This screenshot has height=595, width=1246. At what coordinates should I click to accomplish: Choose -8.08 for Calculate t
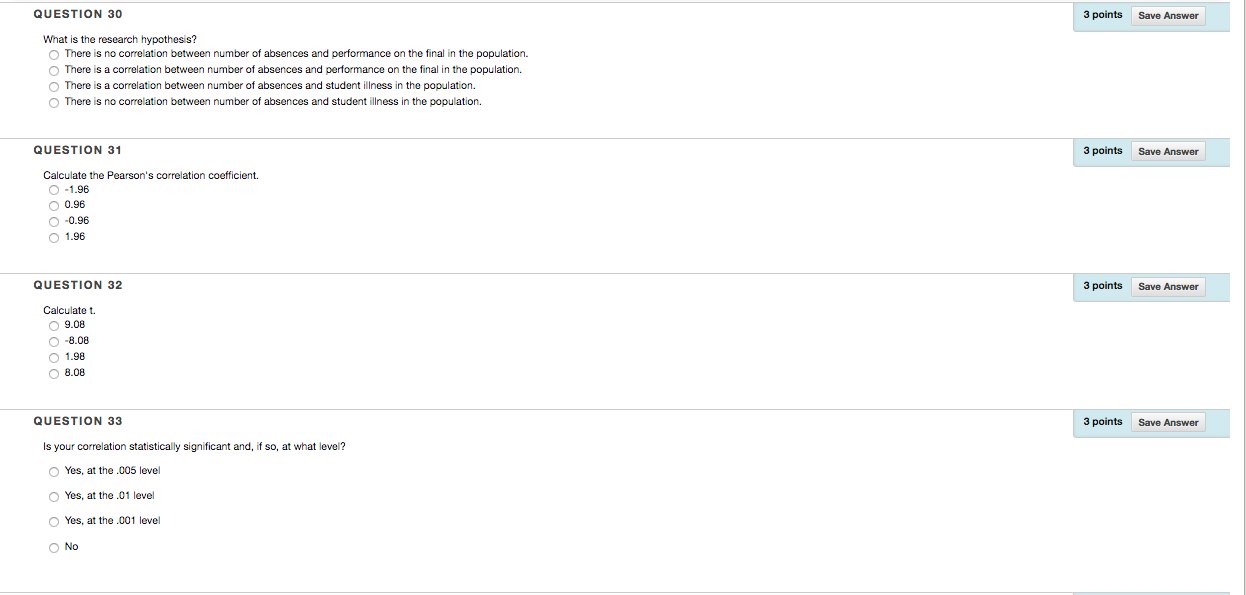(54, 341)
